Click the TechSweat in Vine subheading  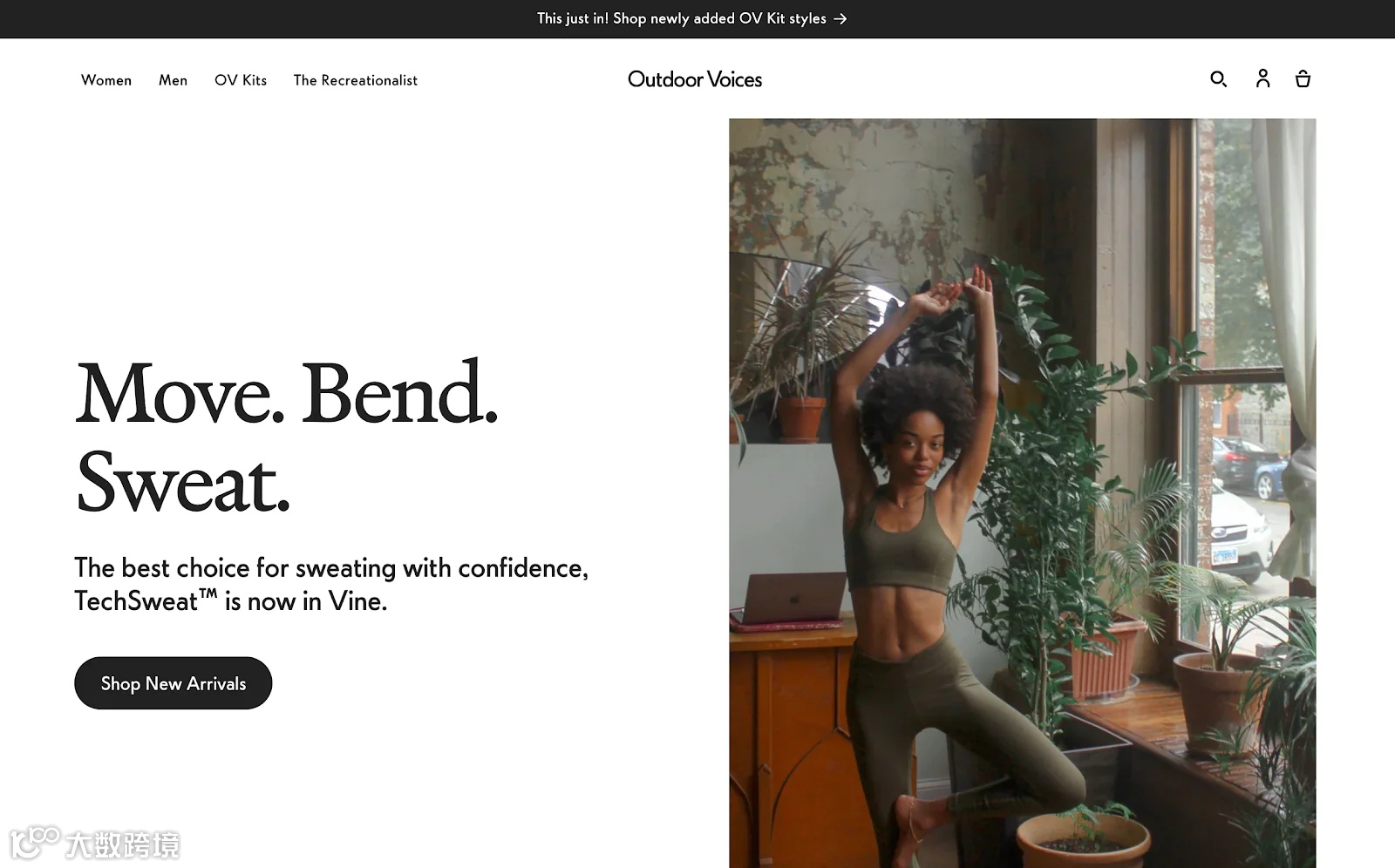coord(331,584)
